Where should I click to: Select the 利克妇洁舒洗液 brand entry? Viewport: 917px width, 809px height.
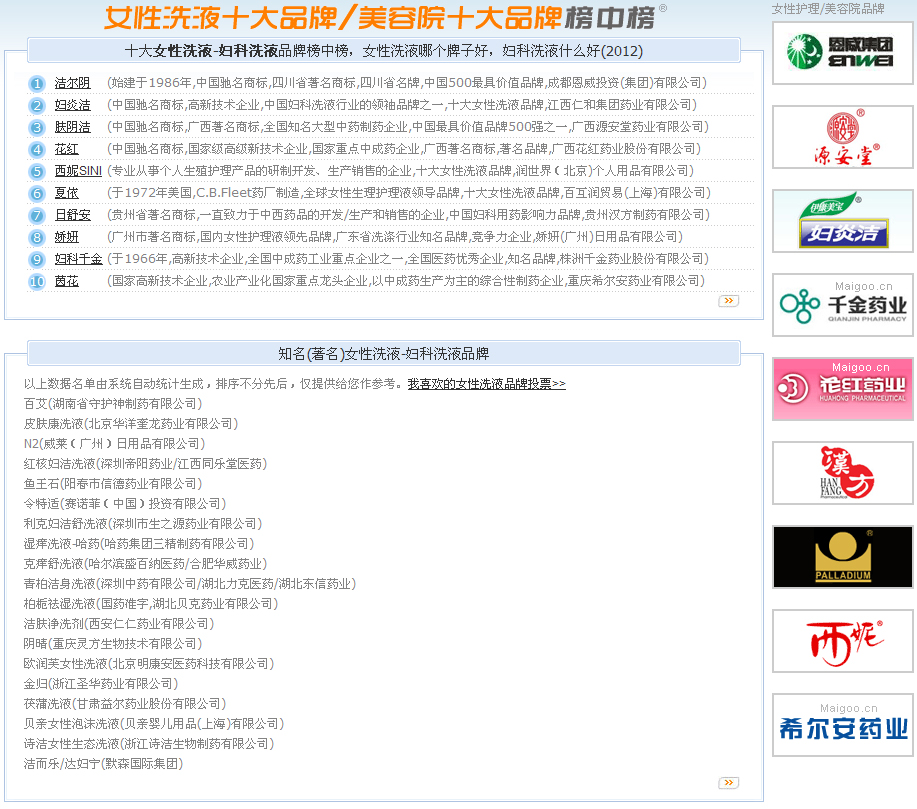click(143, 524)
